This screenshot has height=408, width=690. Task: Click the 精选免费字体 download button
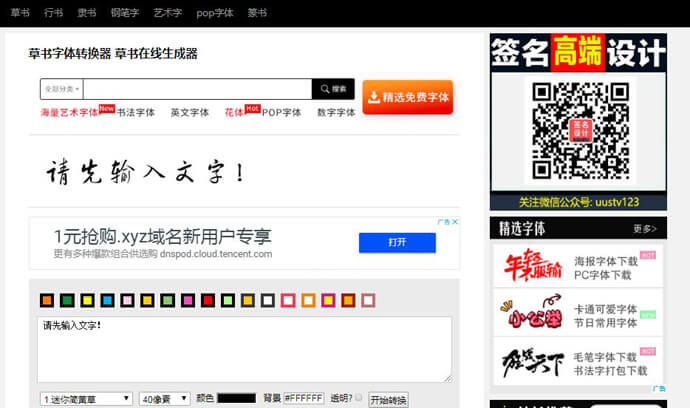(x=407, y=97)
